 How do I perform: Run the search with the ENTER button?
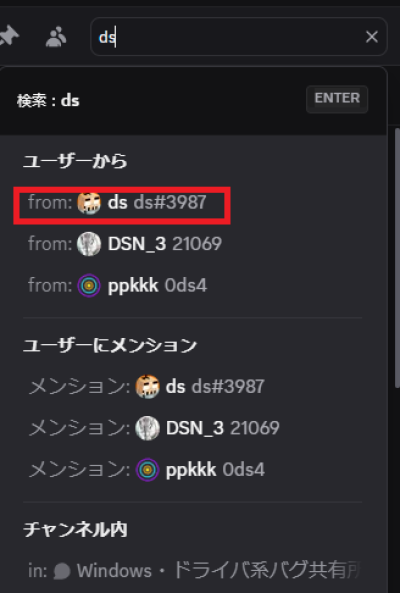(337, 99)
